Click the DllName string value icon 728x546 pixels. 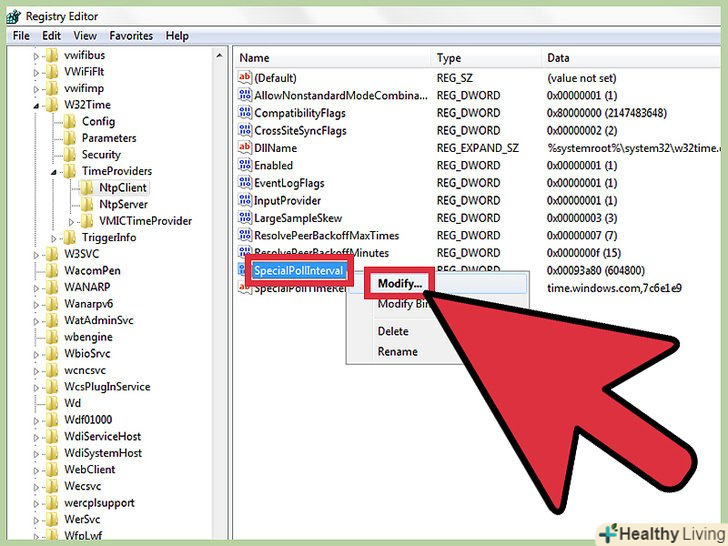(x=245, y=147)
